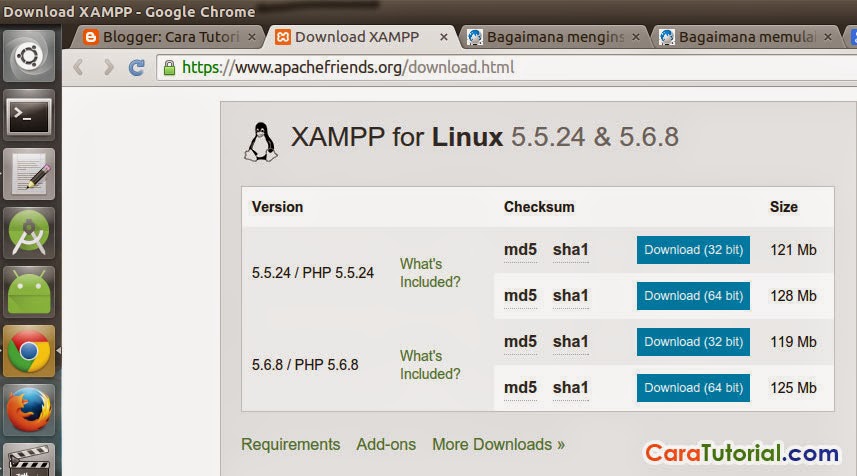The height and width of the screenshot is (476, 857).
Task: Show sha1 checksum for 125 Mb download
Action: (x=571, y=387)
